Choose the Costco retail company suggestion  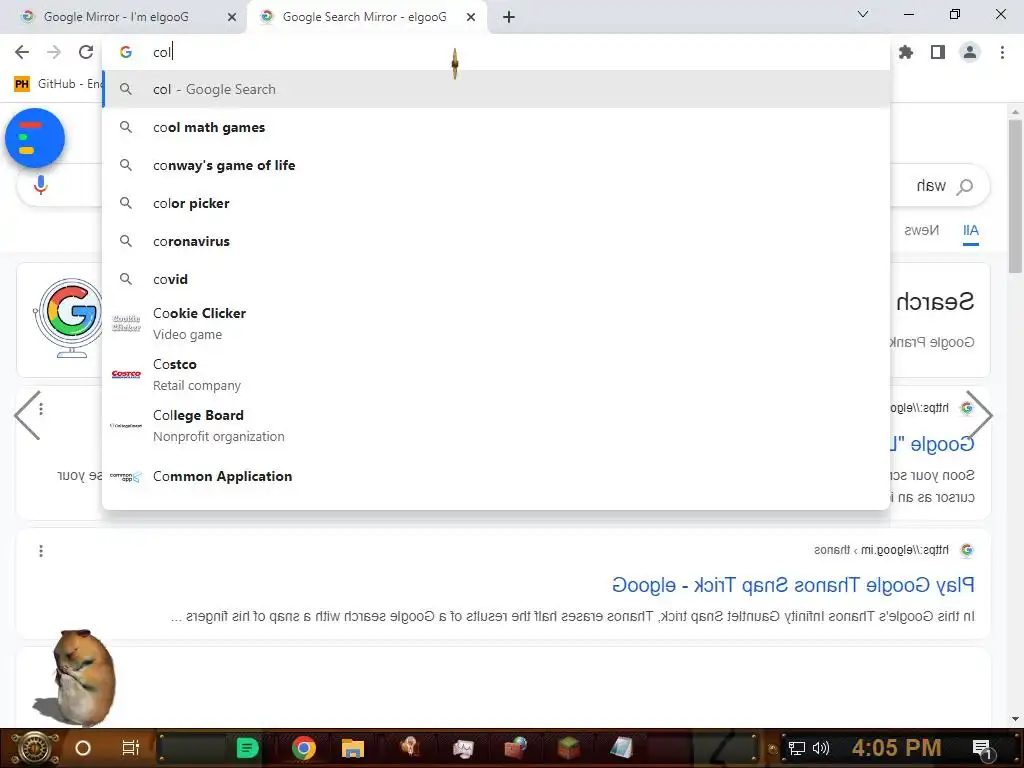click(x=496, y=374)
